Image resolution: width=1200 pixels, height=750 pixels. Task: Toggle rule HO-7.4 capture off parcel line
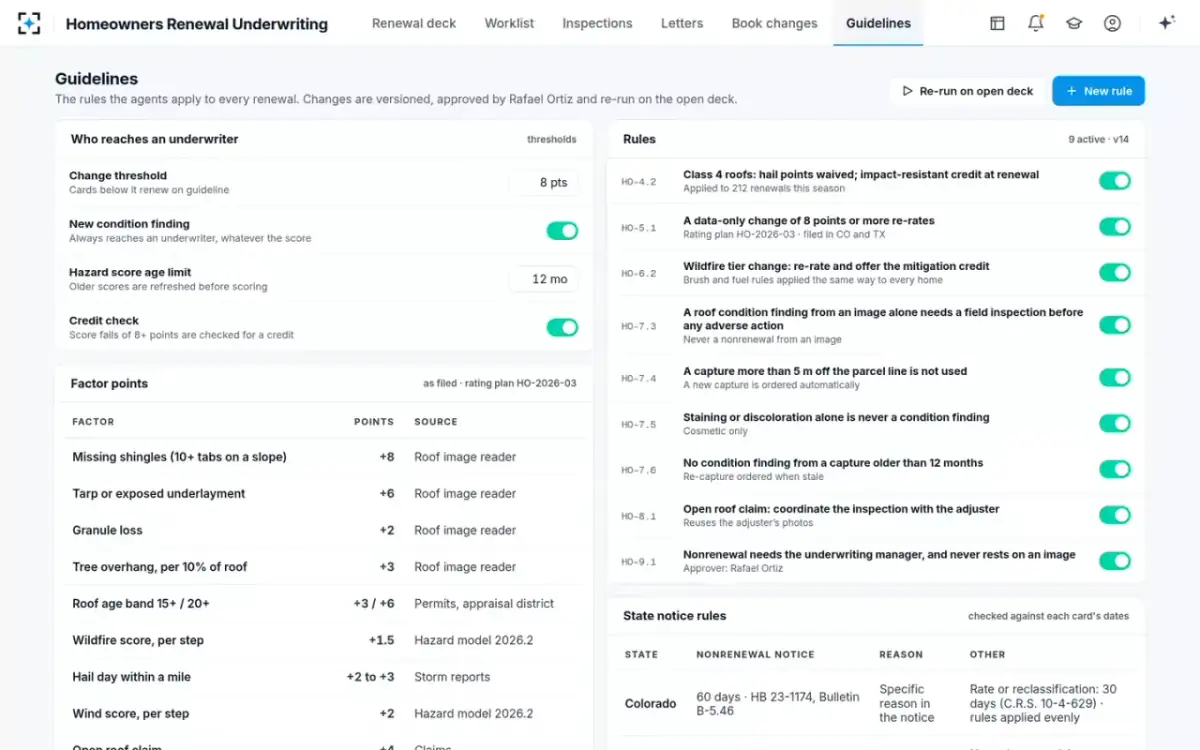click(1115, 377)
